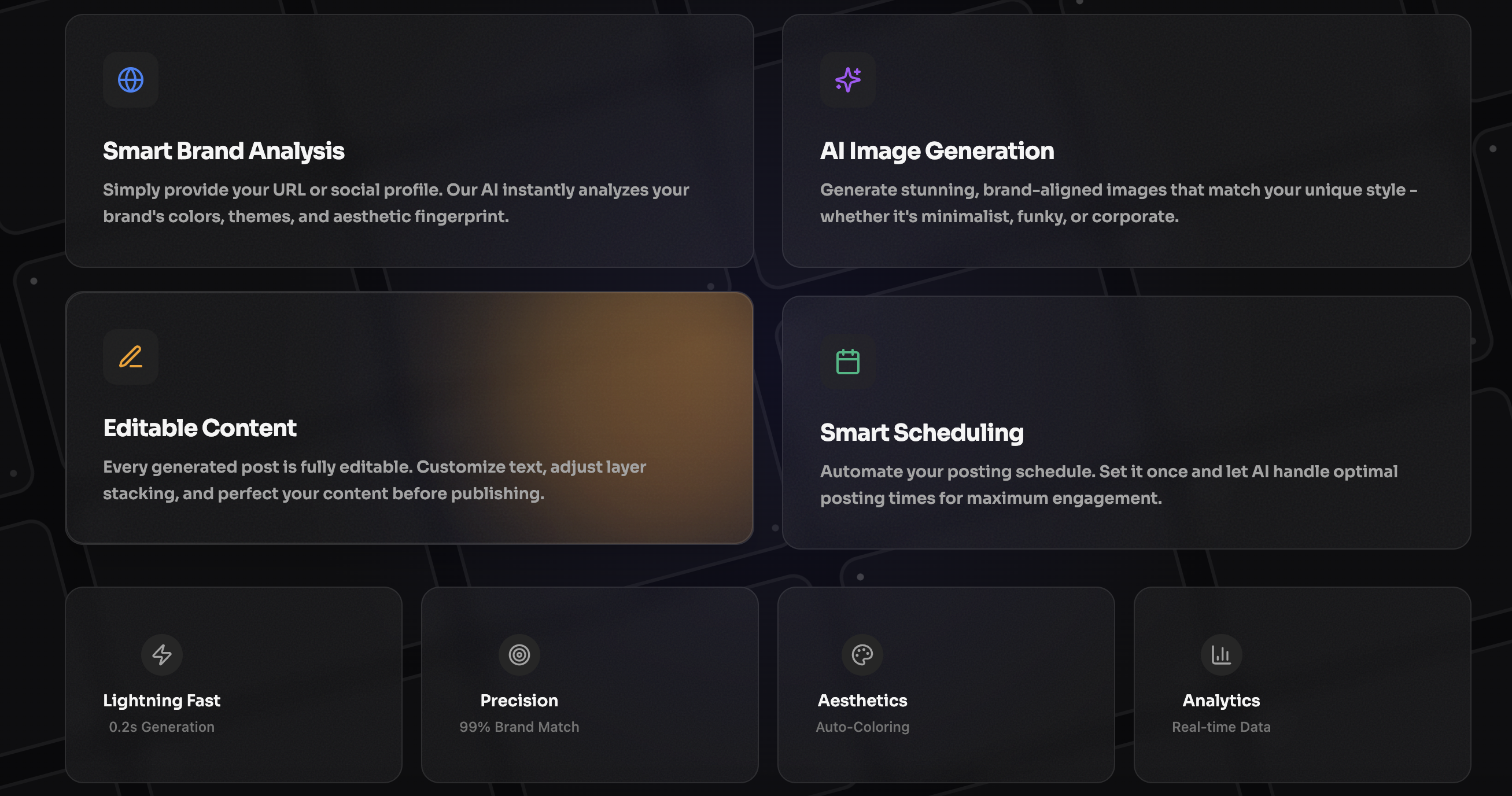Click the purple sparkles AI Image Generation icon
The width and height of the screenshot is (1512, 796).
[849, 80]
